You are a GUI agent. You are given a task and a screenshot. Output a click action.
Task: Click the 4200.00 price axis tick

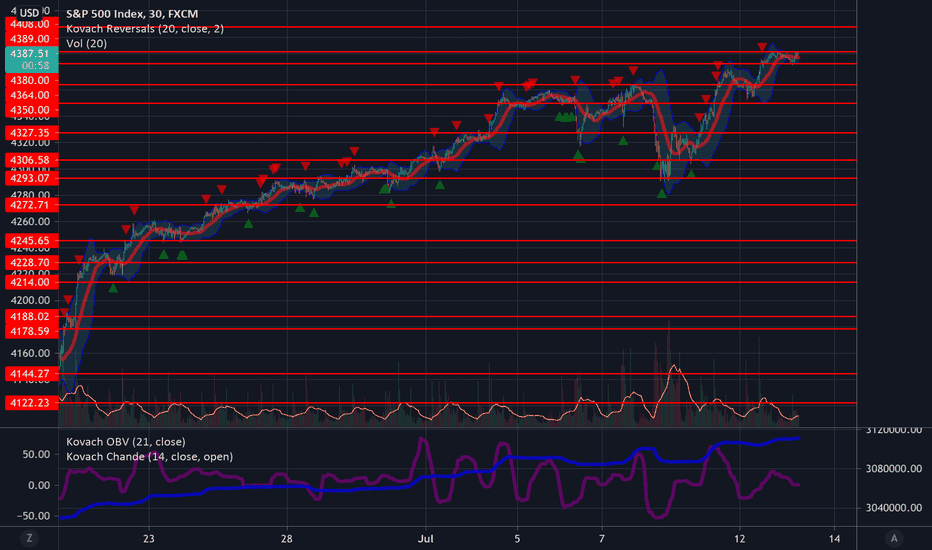click(x=30, y=300)
